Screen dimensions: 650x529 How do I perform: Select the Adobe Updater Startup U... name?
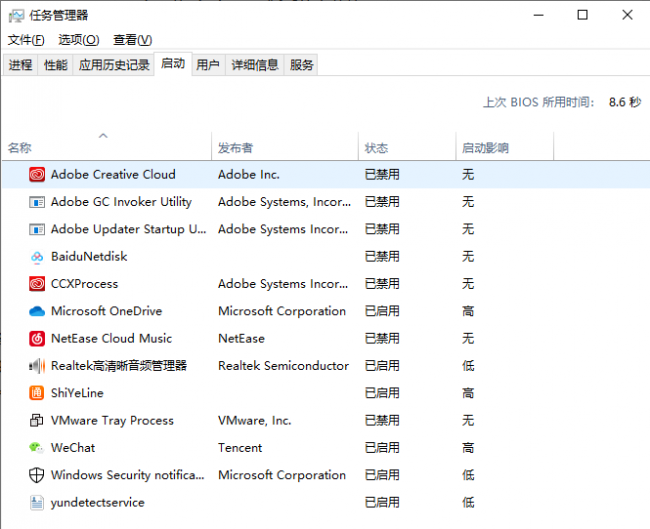(129, 229)
